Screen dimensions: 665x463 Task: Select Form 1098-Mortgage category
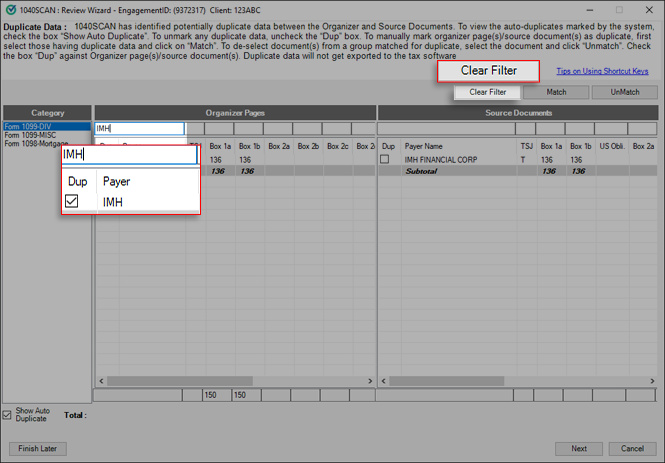click(x=36, y=144)
